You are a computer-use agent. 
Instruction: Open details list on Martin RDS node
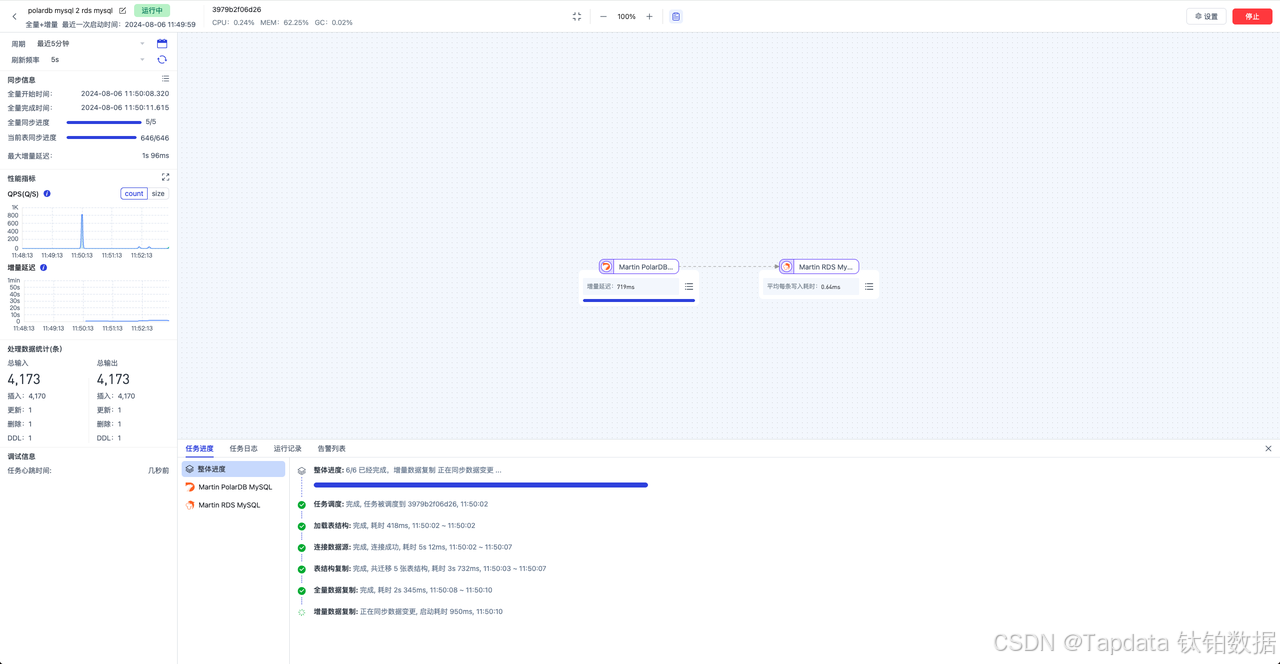[869, 287]
